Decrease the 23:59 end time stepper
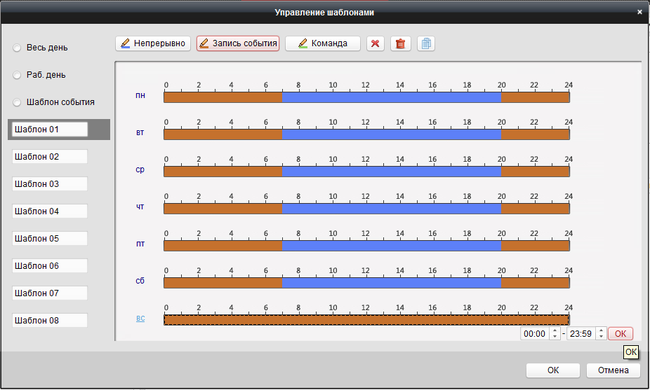 [x=601, y=336]
